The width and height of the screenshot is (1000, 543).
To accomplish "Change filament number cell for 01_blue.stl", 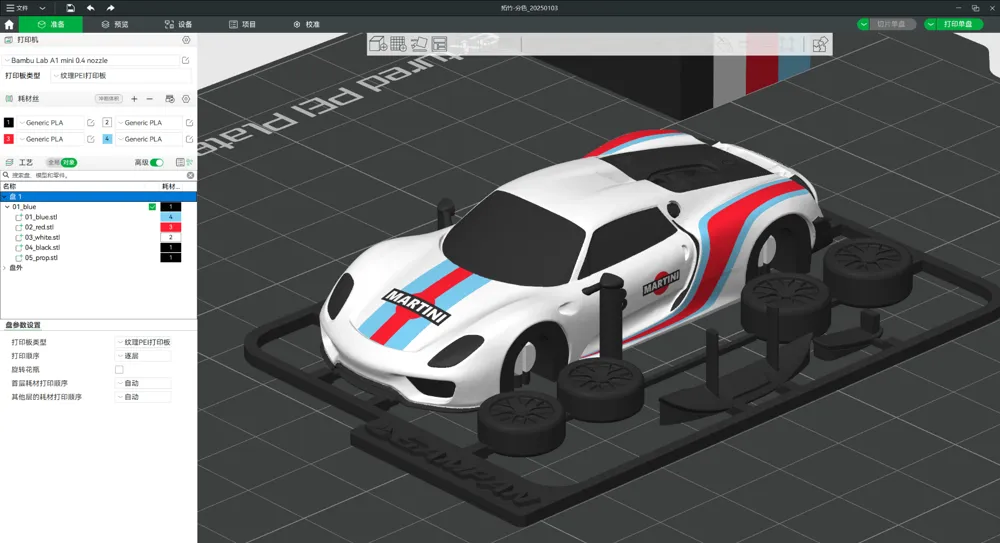I will pyautogui.click(x=171, y=217).
